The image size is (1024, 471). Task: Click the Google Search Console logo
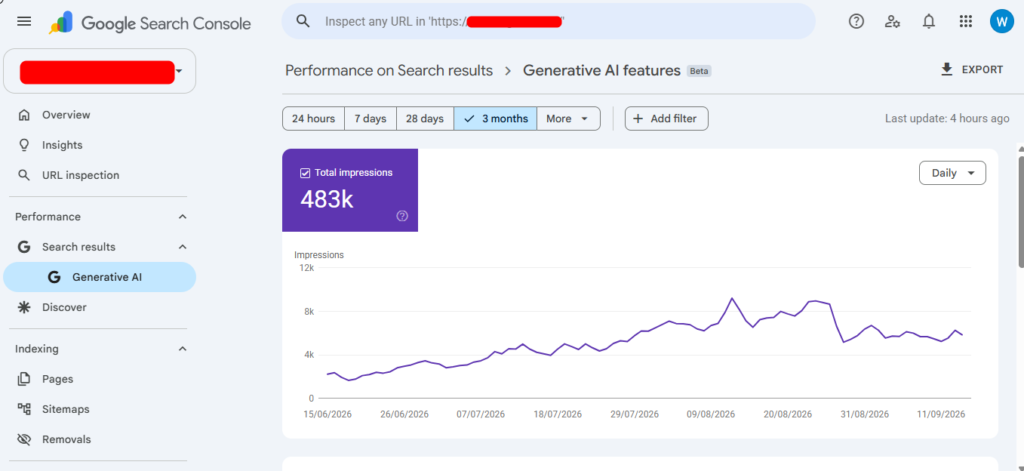[150, 23]
